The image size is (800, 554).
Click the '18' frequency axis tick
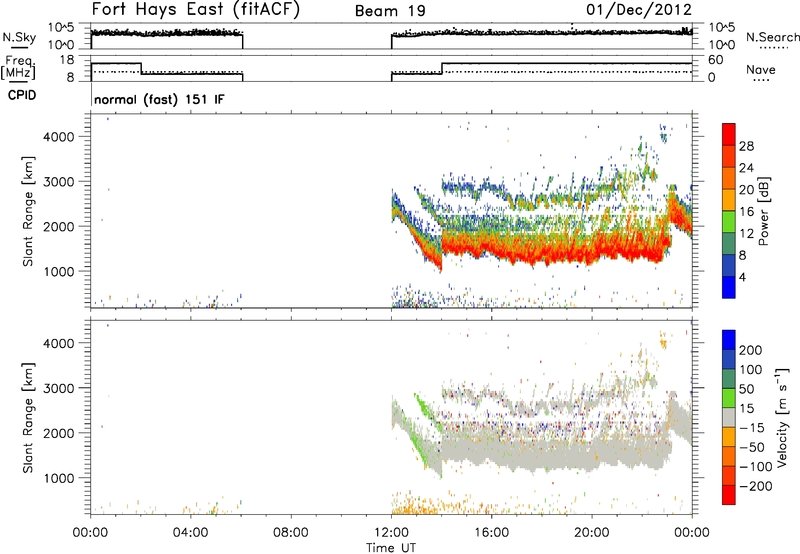67,60
